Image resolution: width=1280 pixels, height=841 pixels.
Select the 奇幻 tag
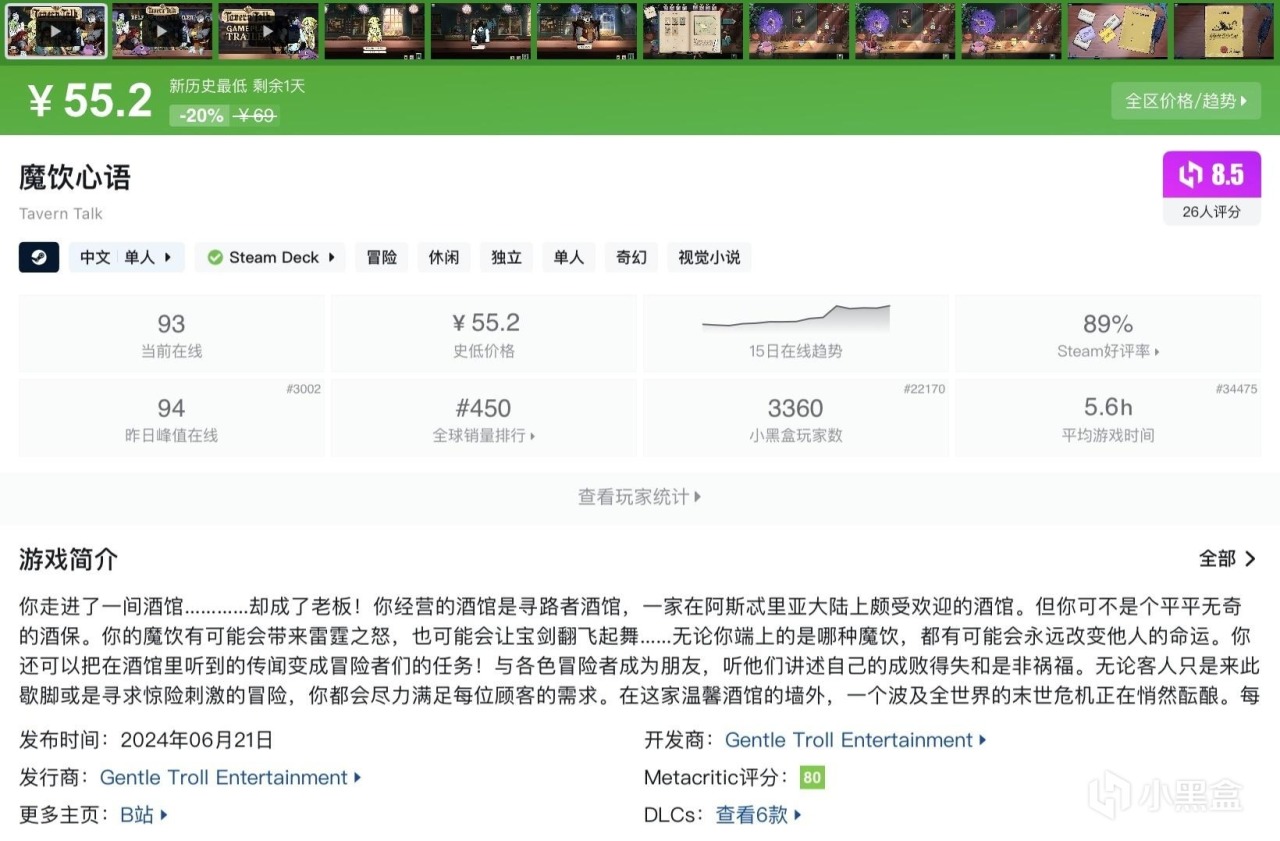pos(631,257)
